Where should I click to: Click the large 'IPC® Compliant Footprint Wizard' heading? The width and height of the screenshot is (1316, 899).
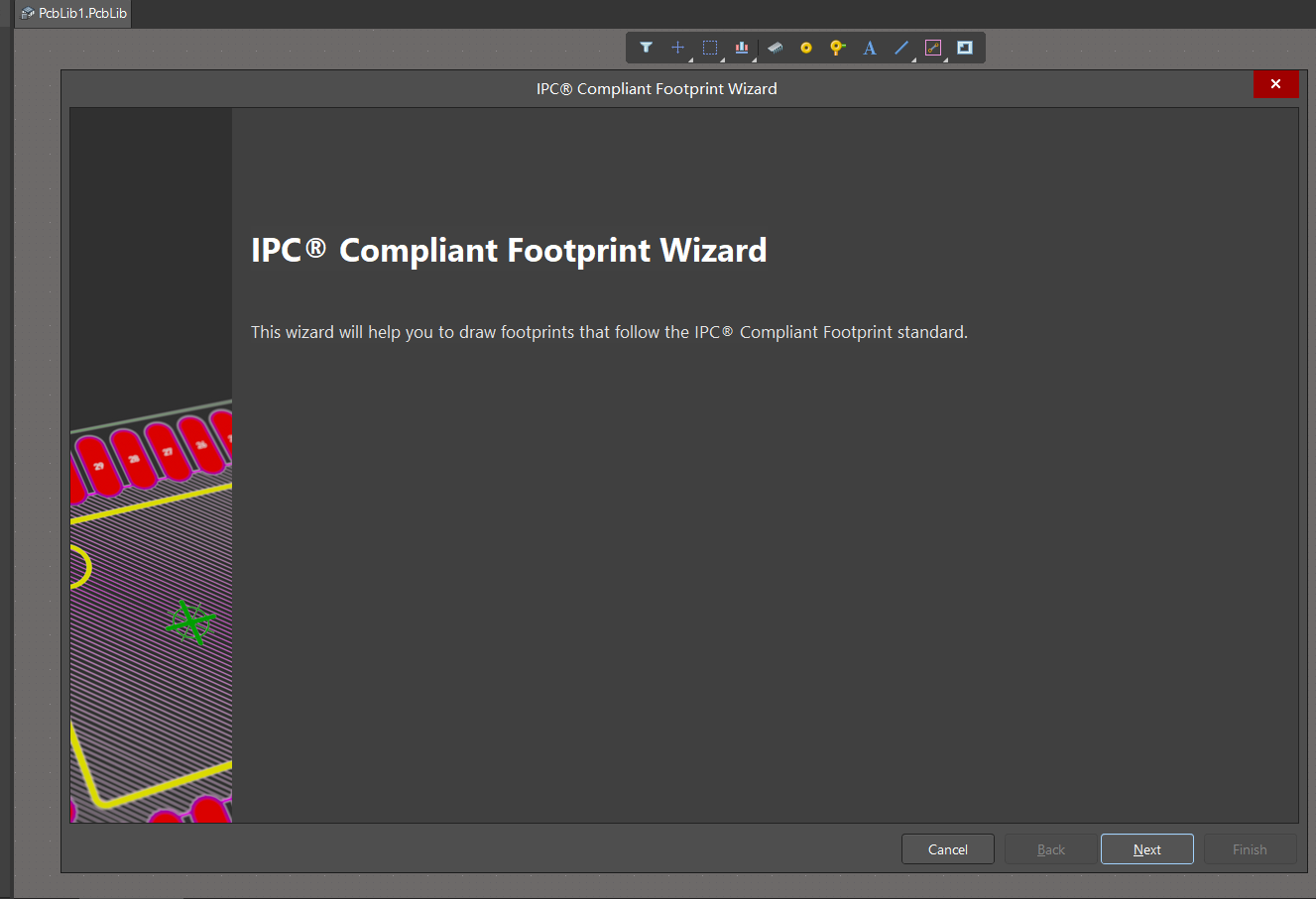coord(509,250)
